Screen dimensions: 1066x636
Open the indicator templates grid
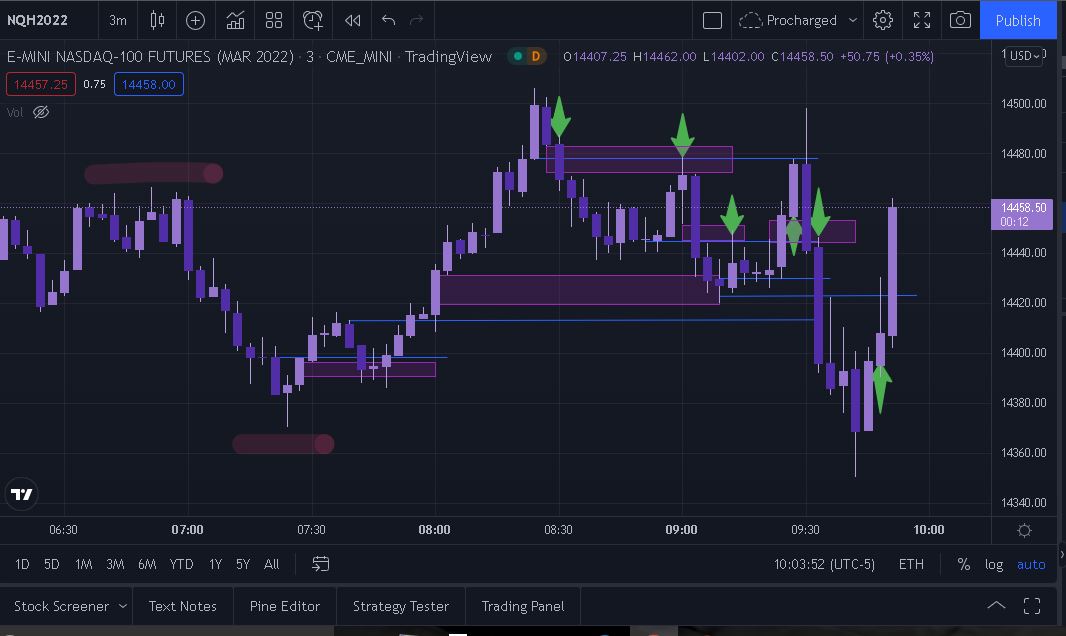click(x=274, y=20)
